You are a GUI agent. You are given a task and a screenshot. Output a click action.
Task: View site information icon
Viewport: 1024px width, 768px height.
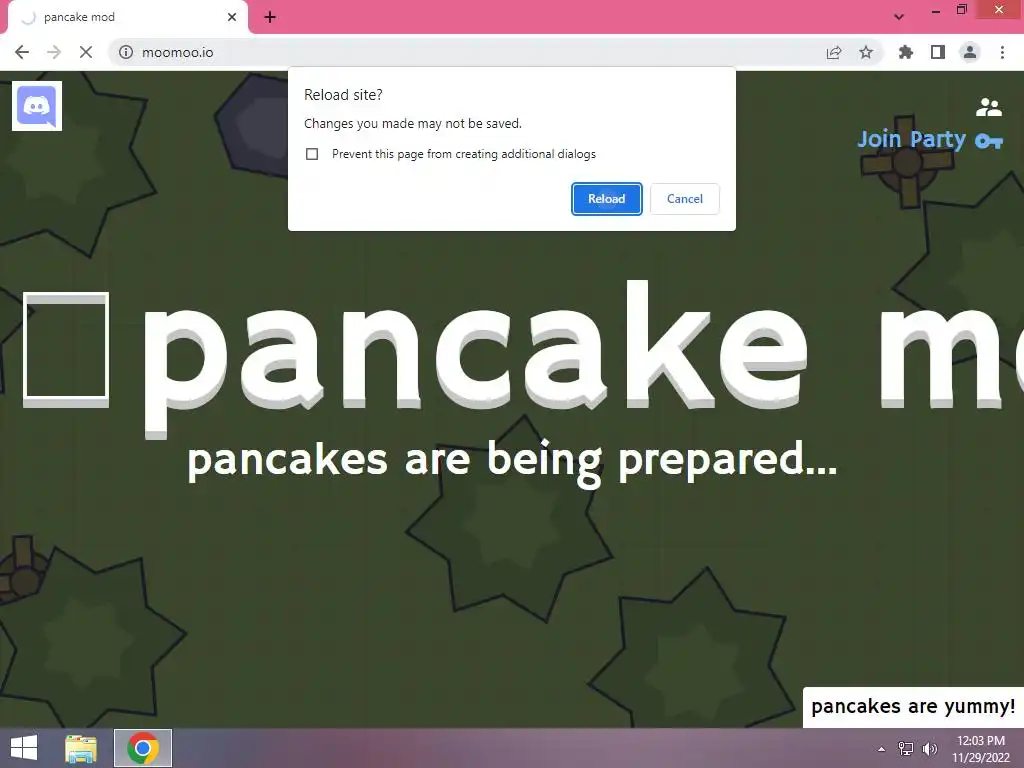pos(126,52)
